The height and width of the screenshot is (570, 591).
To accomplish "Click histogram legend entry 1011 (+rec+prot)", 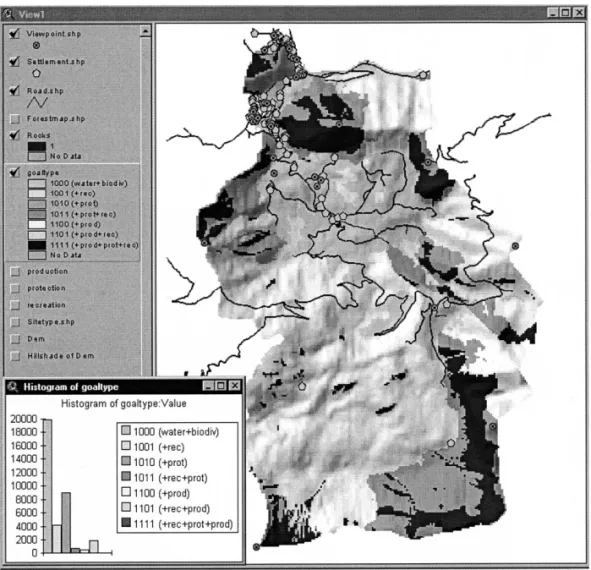I will tap(164, 478).
